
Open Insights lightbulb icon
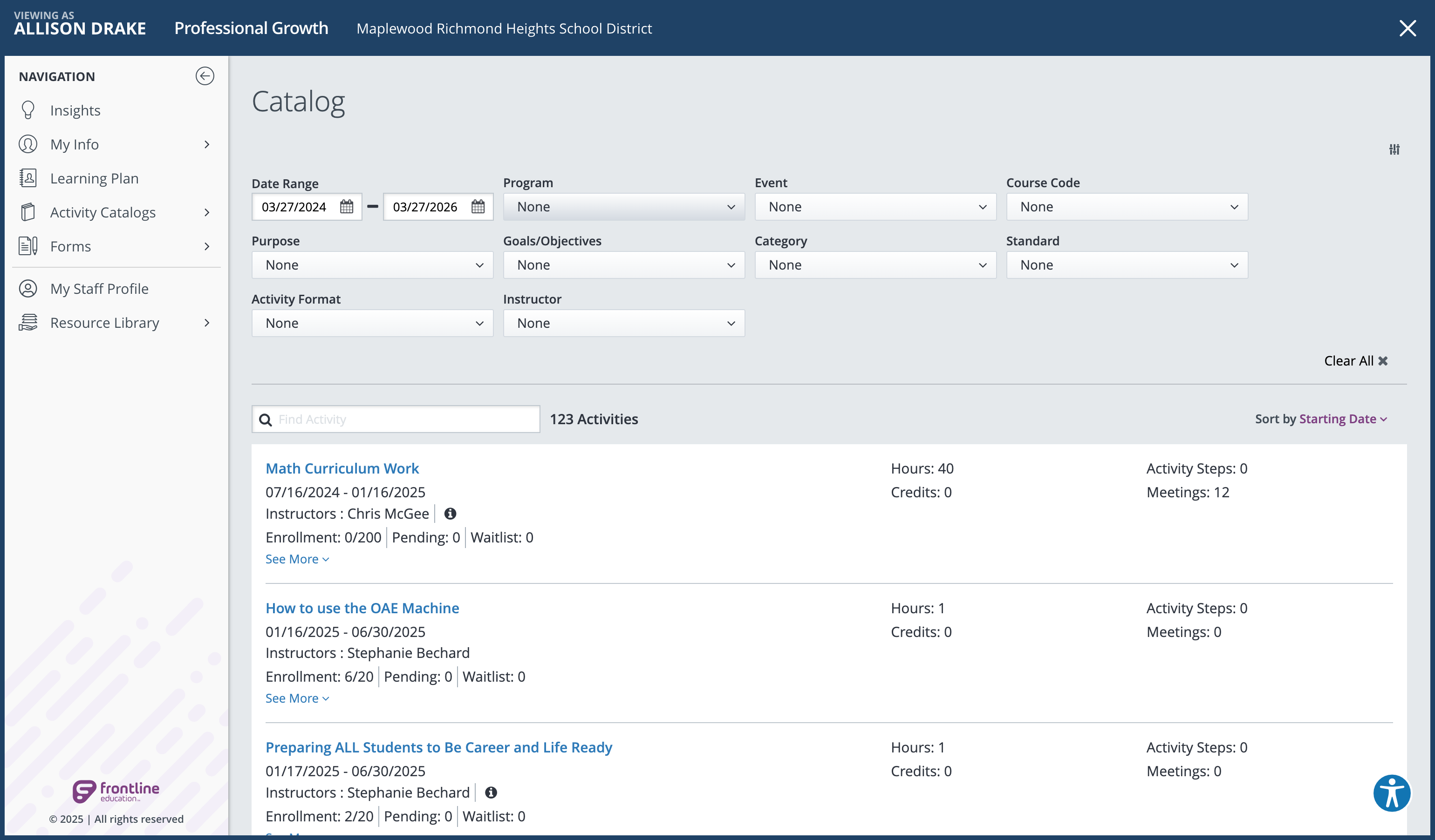point(28,110)
